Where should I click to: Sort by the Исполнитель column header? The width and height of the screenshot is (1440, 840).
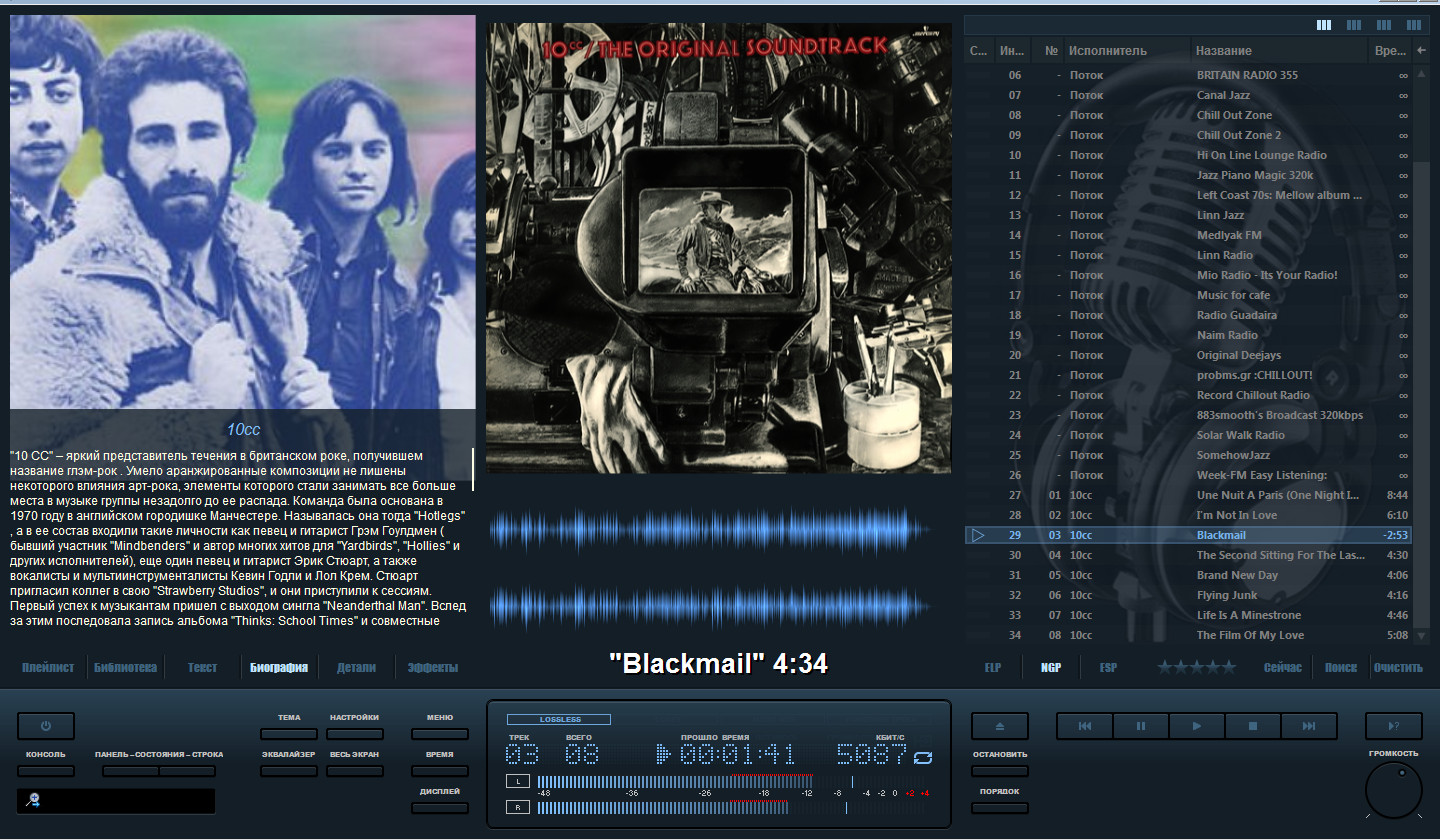1127,50
